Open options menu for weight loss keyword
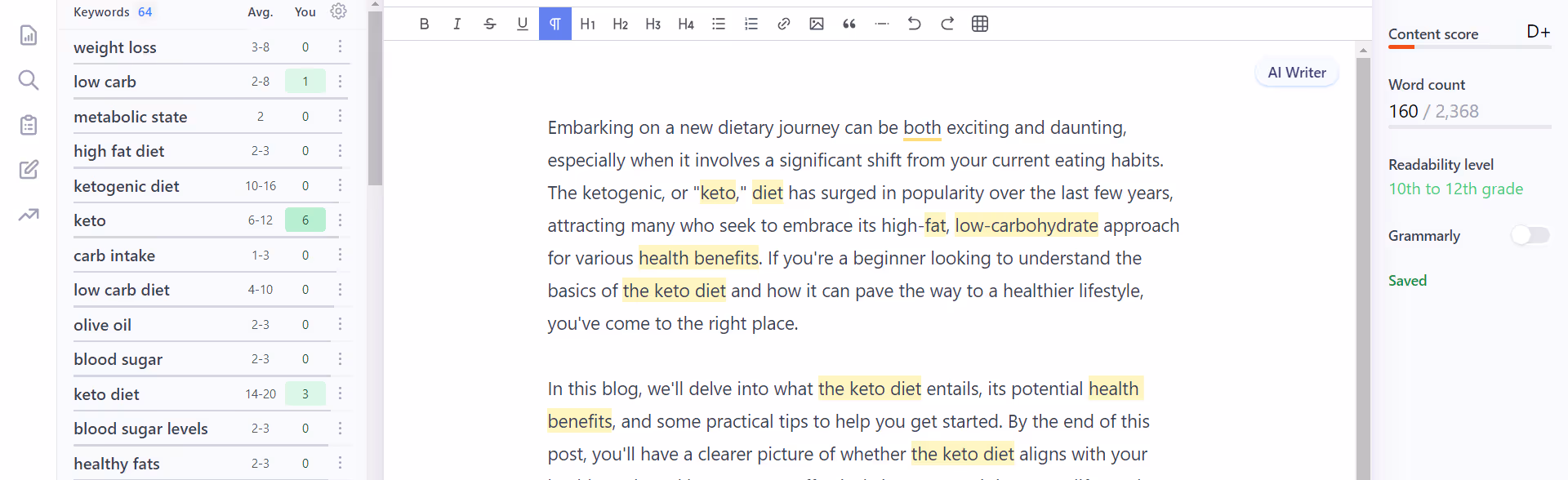 coord(340,47)
